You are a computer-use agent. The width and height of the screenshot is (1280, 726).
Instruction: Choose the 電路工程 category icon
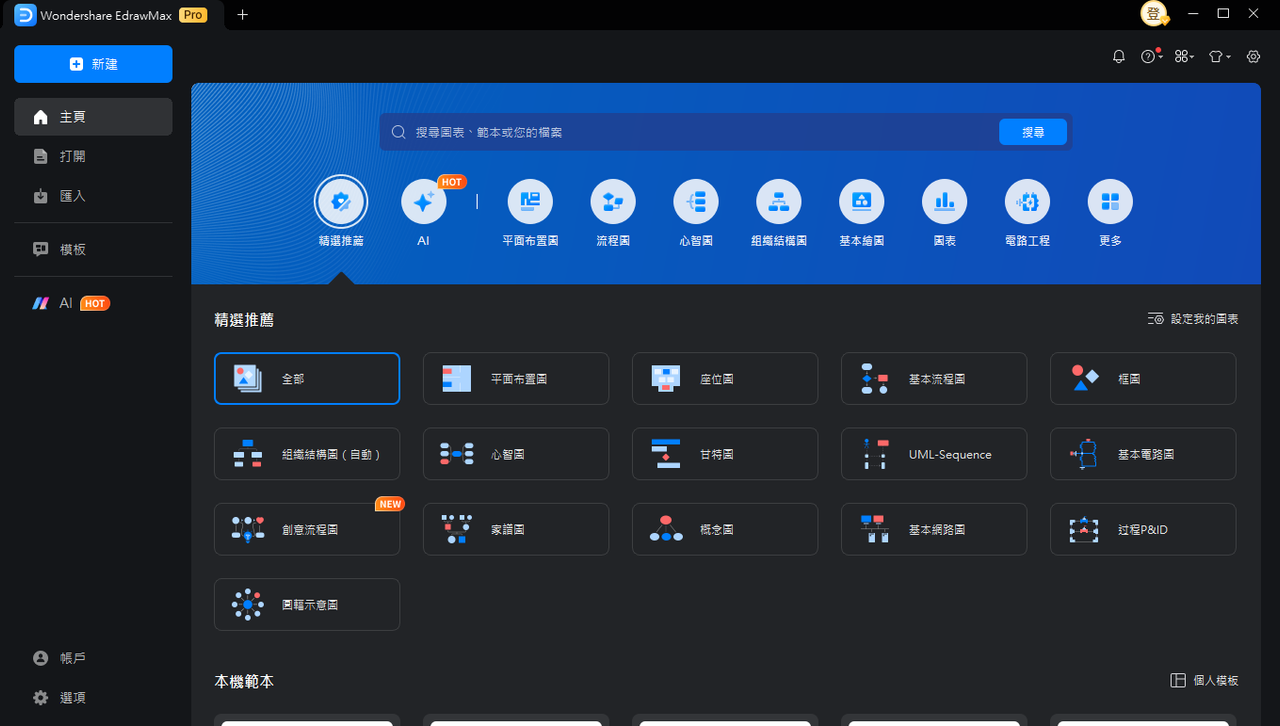(x=1027, y=202)
